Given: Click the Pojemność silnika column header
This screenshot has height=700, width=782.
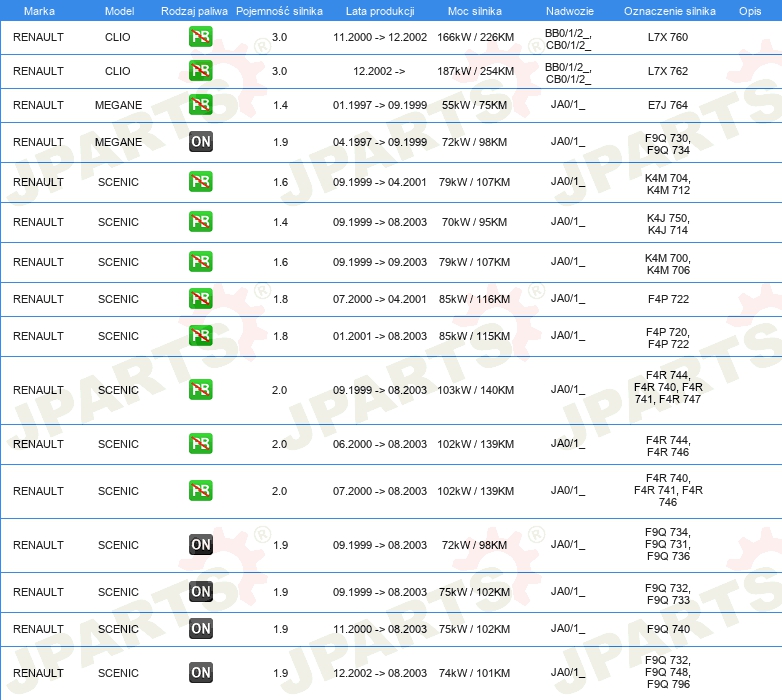Looking at the screenshot, I should pos(279,11).
